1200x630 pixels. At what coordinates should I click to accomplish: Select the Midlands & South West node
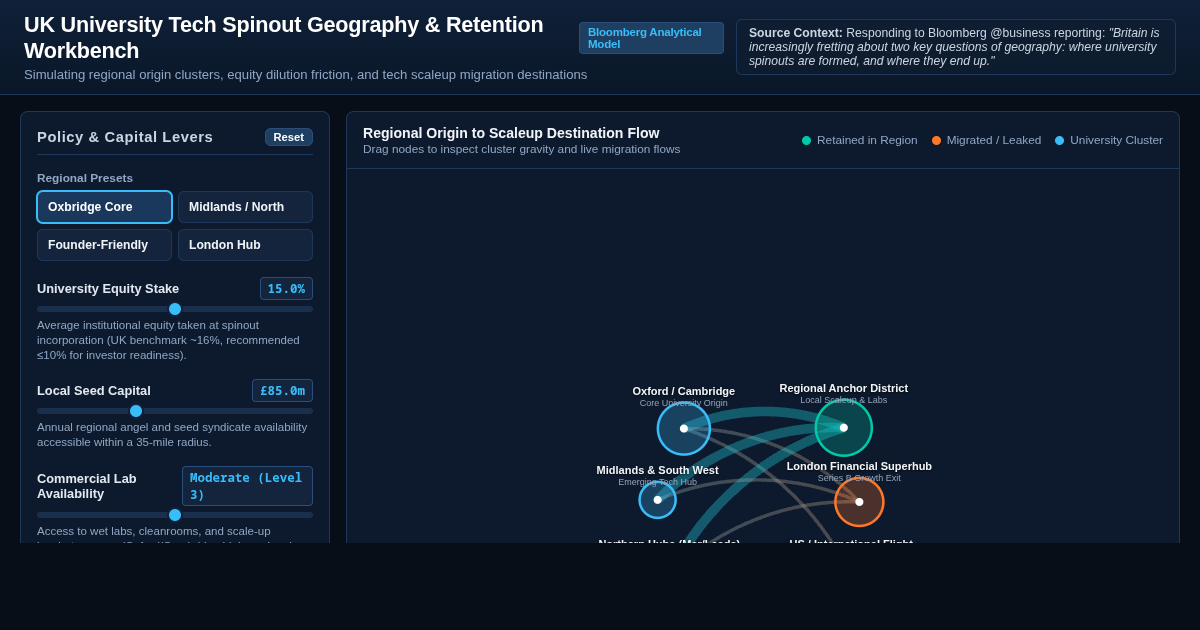(x=658, y=500)
